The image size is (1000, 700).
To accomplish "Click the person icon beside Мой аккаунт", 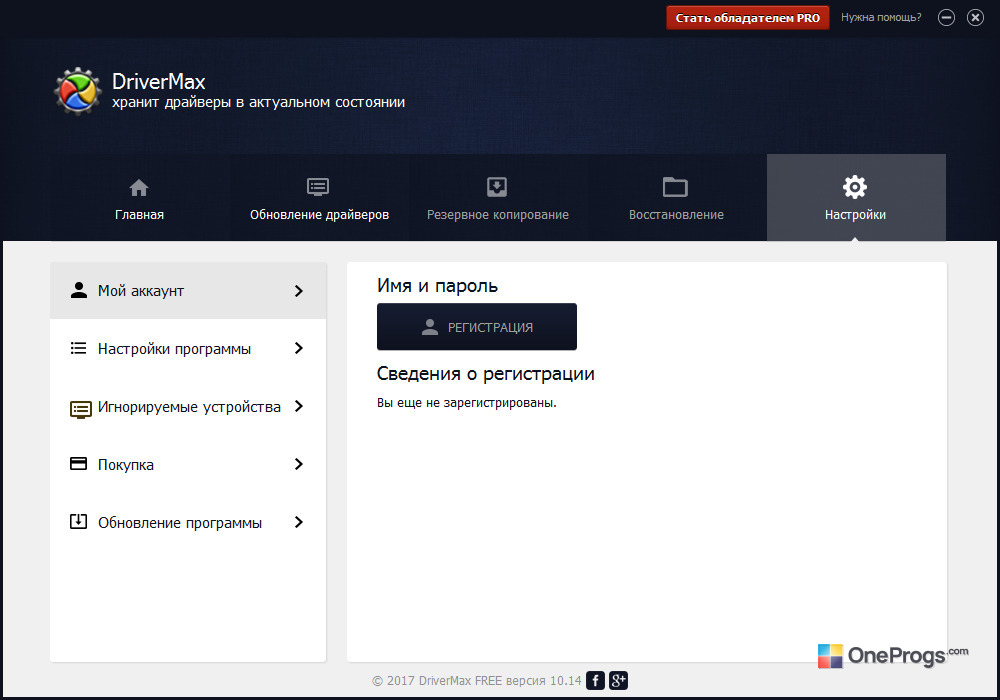I will [78, 290].
